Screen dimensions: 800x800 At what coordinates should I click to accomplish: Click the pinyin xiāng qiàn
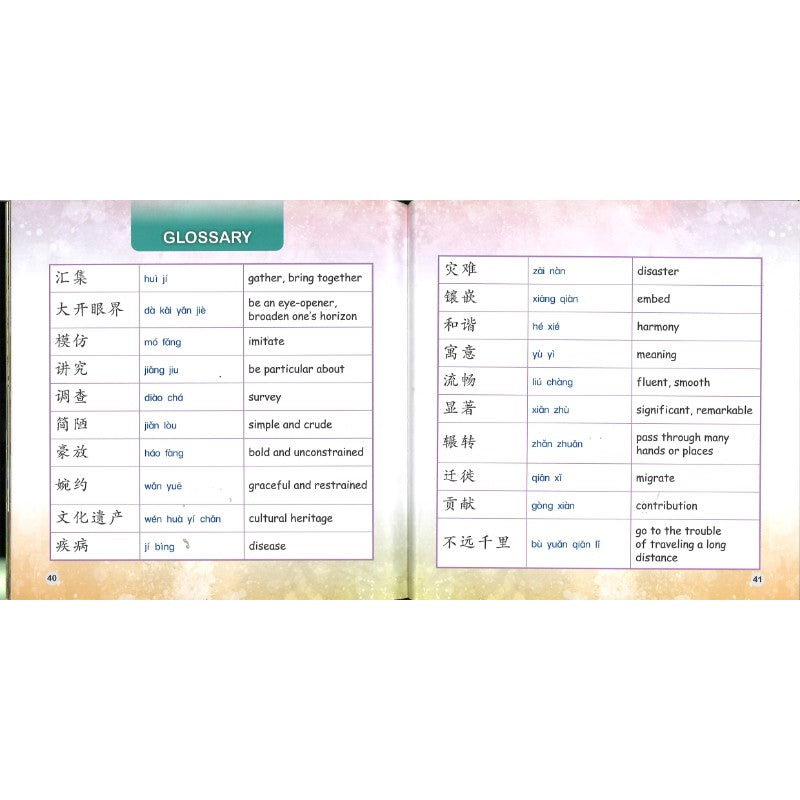click(553, 297)
